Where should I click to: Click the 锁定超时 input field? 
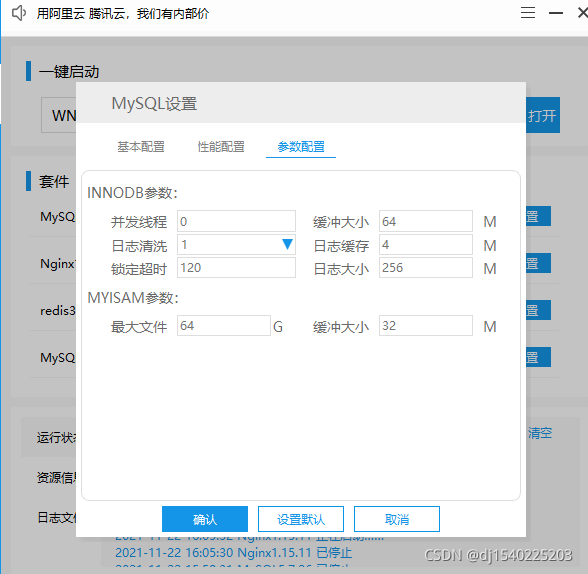(x=236, y=267)
